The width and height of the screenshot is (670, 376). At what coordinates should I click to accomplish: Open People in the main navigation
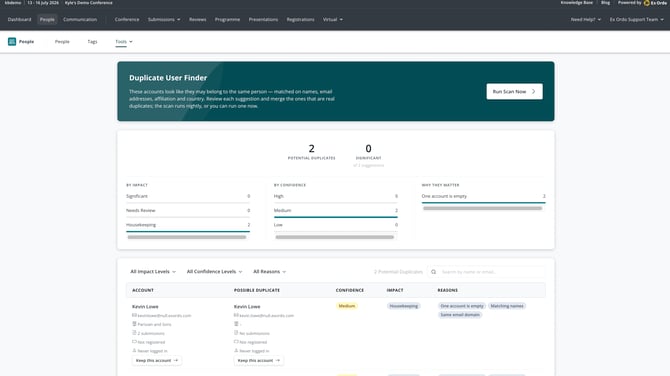coord(47,19)
